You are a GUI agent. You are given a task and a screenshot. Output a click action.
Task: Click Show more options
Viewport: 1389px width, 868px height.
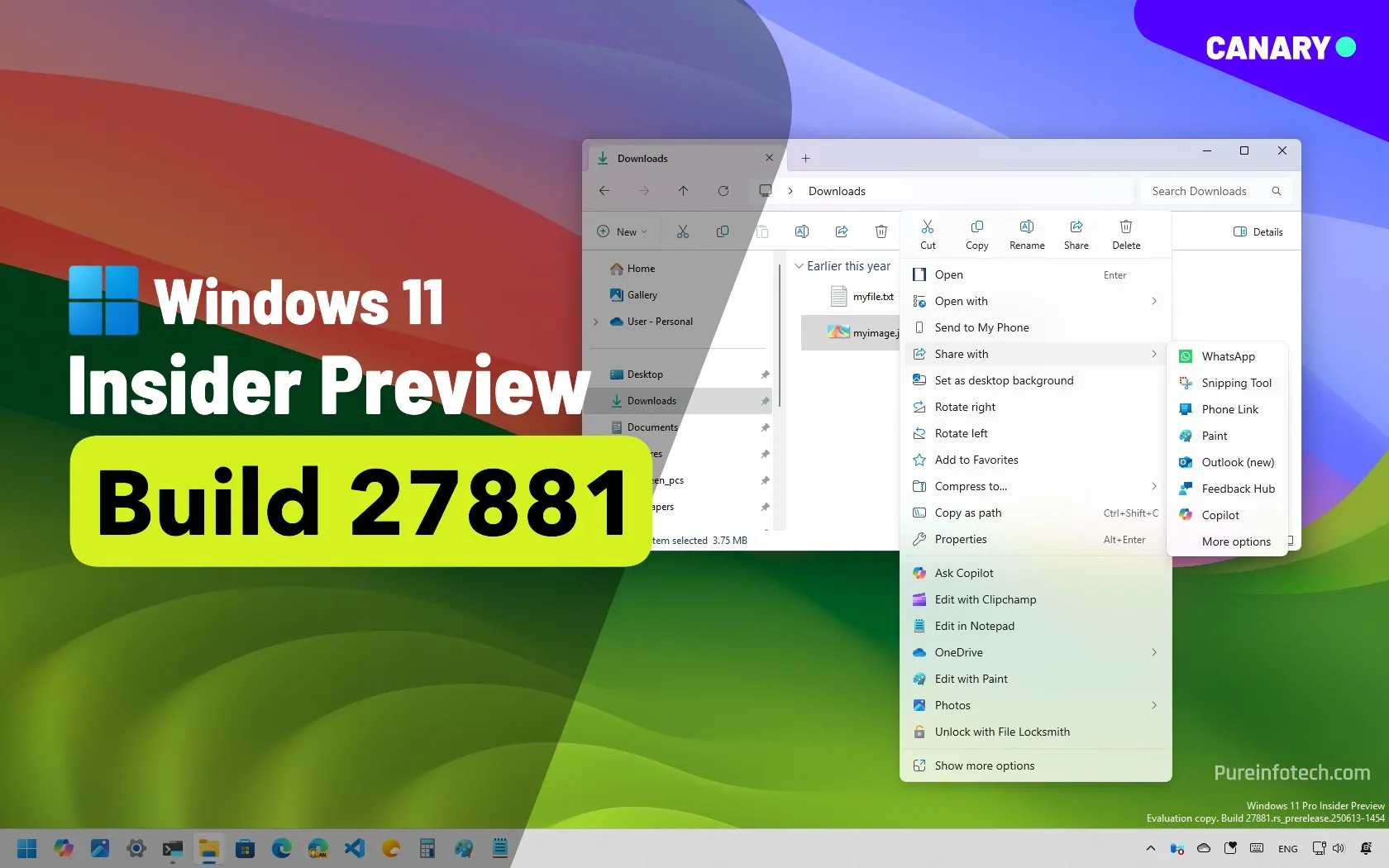tap(1036, 765)
